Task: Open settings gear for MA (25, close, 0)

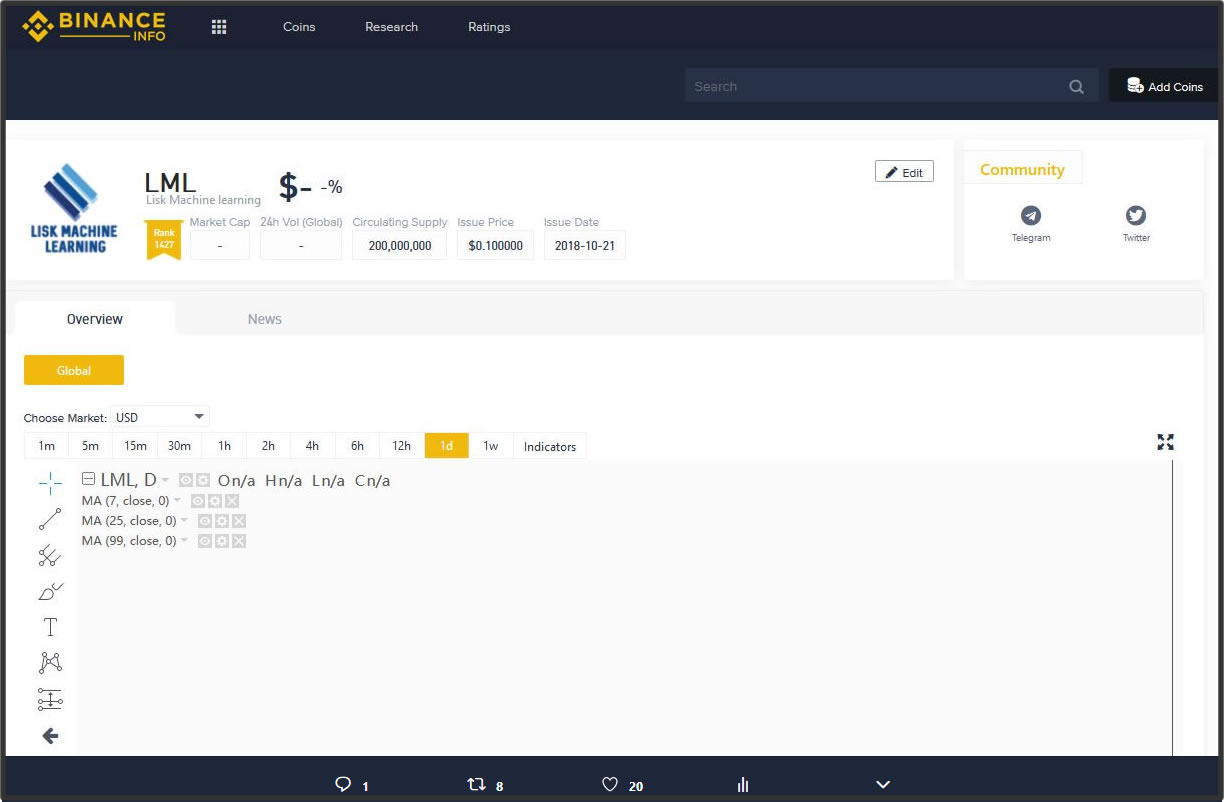Action: pos(222,521)
